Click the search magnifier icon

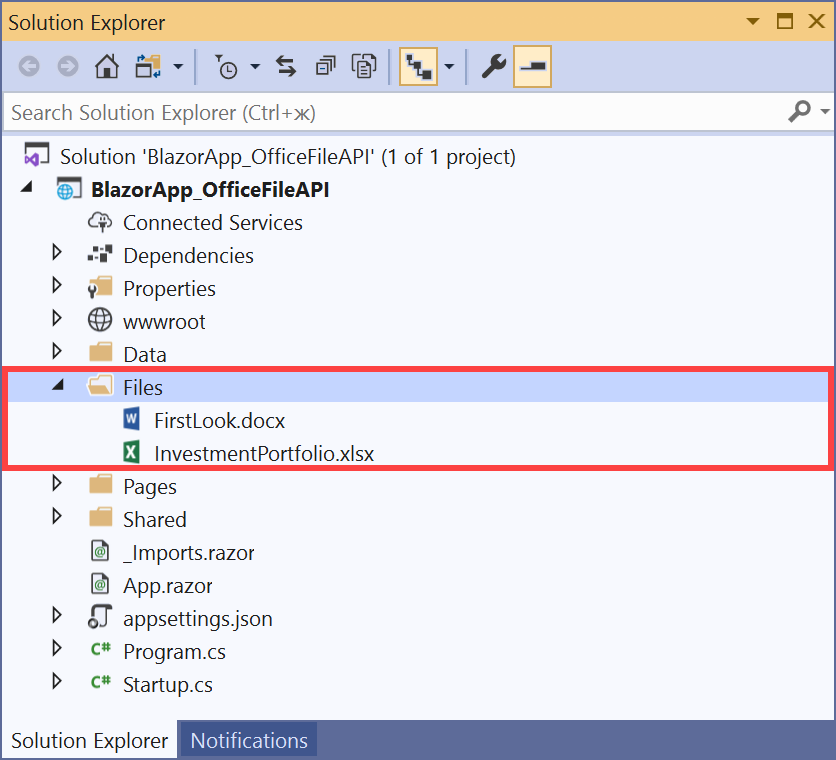coord(799,111)
